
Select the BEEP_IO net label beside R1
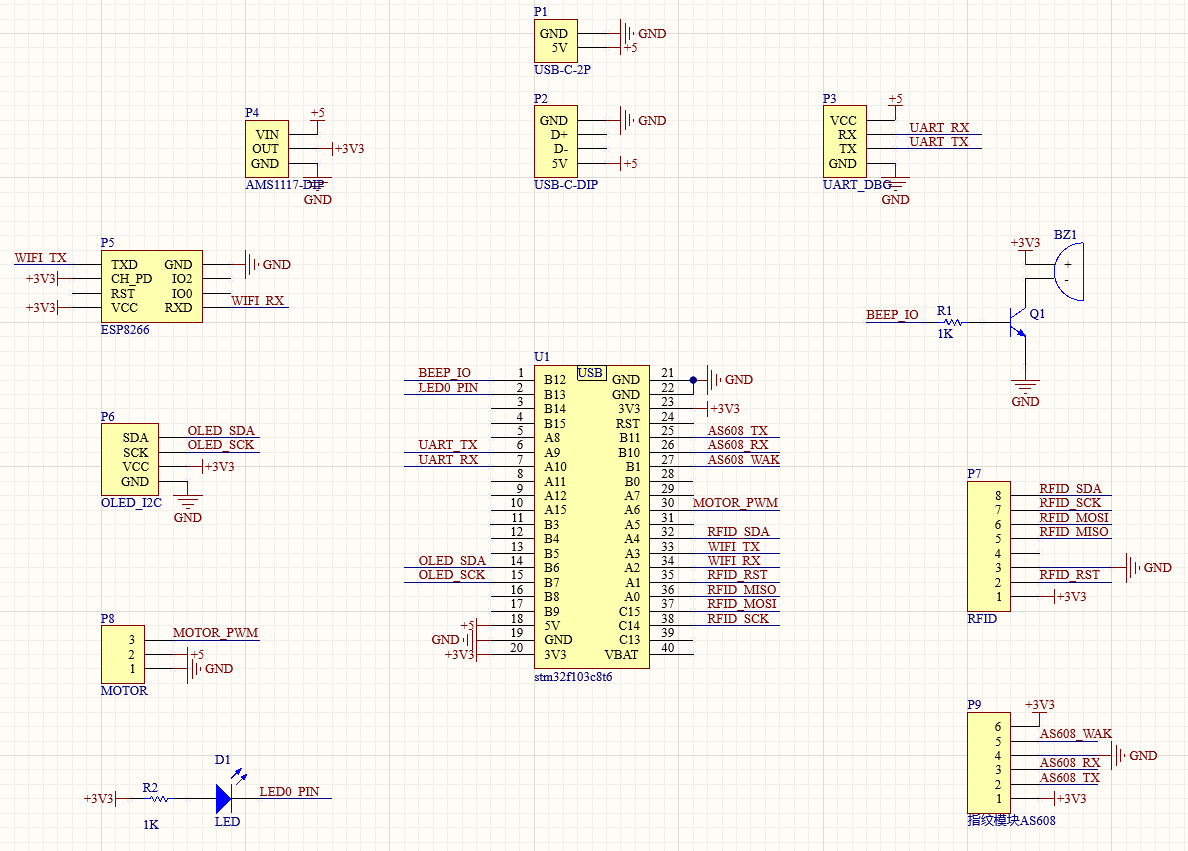pos(892,314)
